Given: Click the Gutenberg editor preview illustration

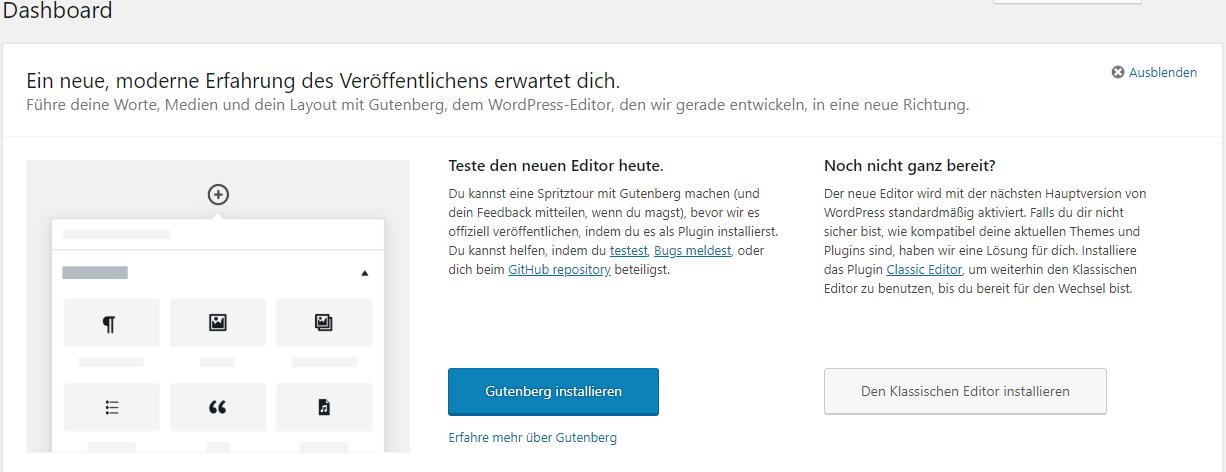Looking at the screenshot, I should [218, 306].
